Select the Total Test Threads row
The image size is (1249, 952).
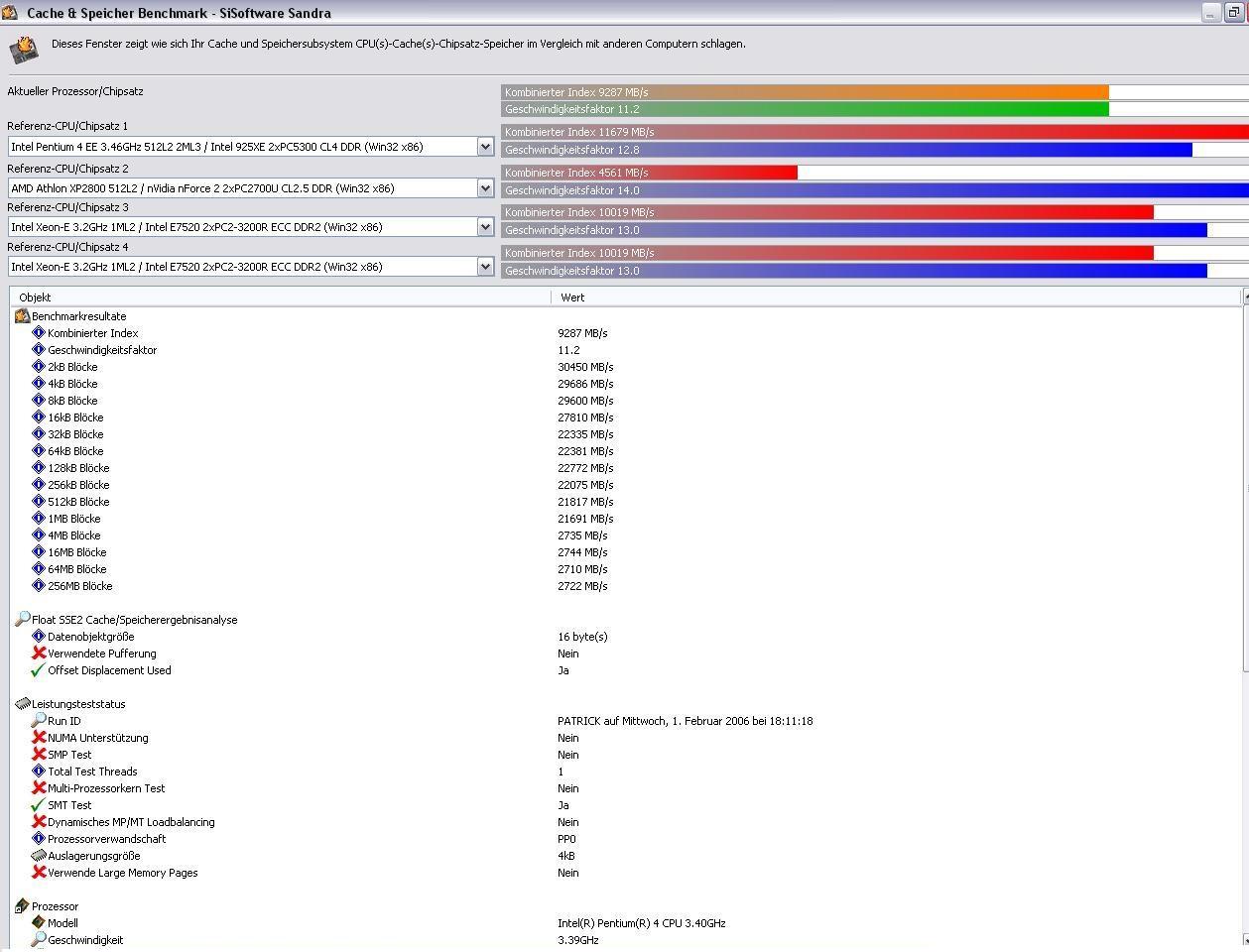626,772
